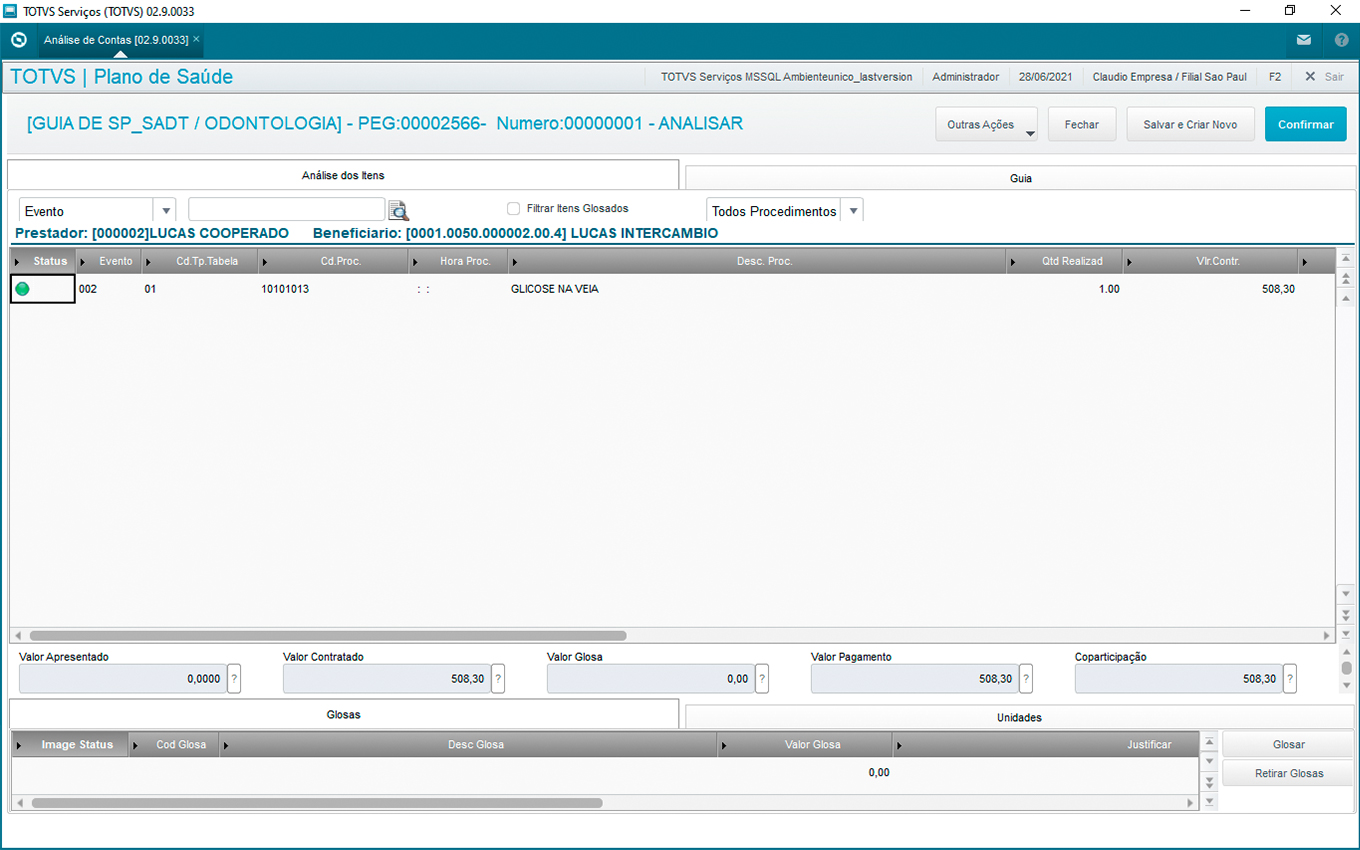Click help icon next to Valor Glosa
Screen dimensions: 1360x850
[762, 679]
